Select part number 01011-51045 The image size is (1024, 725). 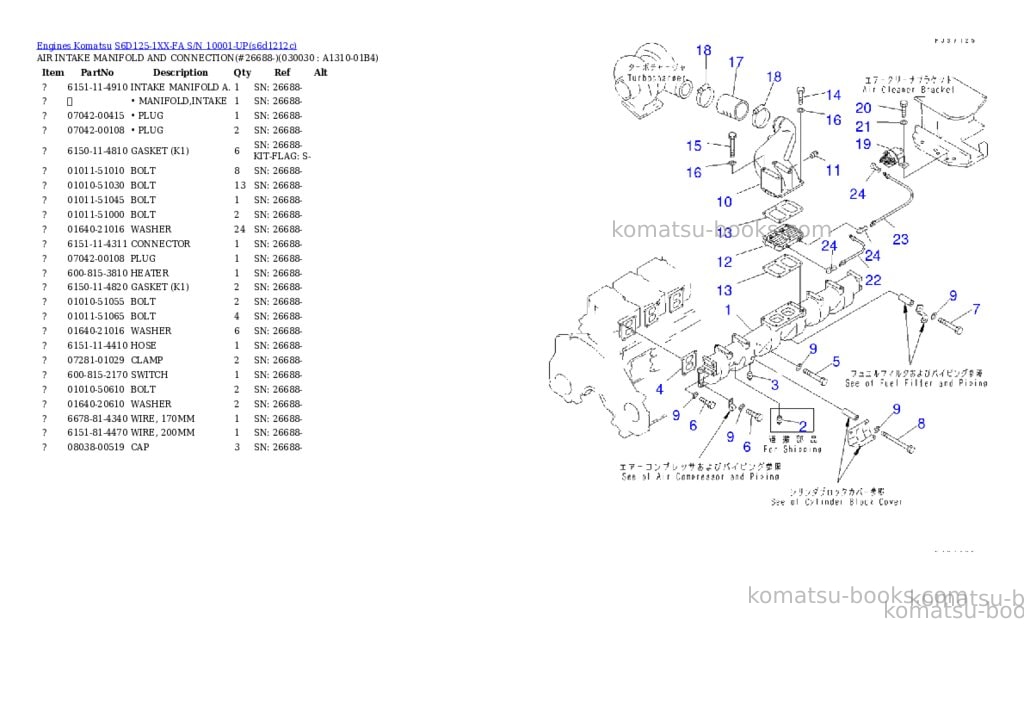[95, 200]
